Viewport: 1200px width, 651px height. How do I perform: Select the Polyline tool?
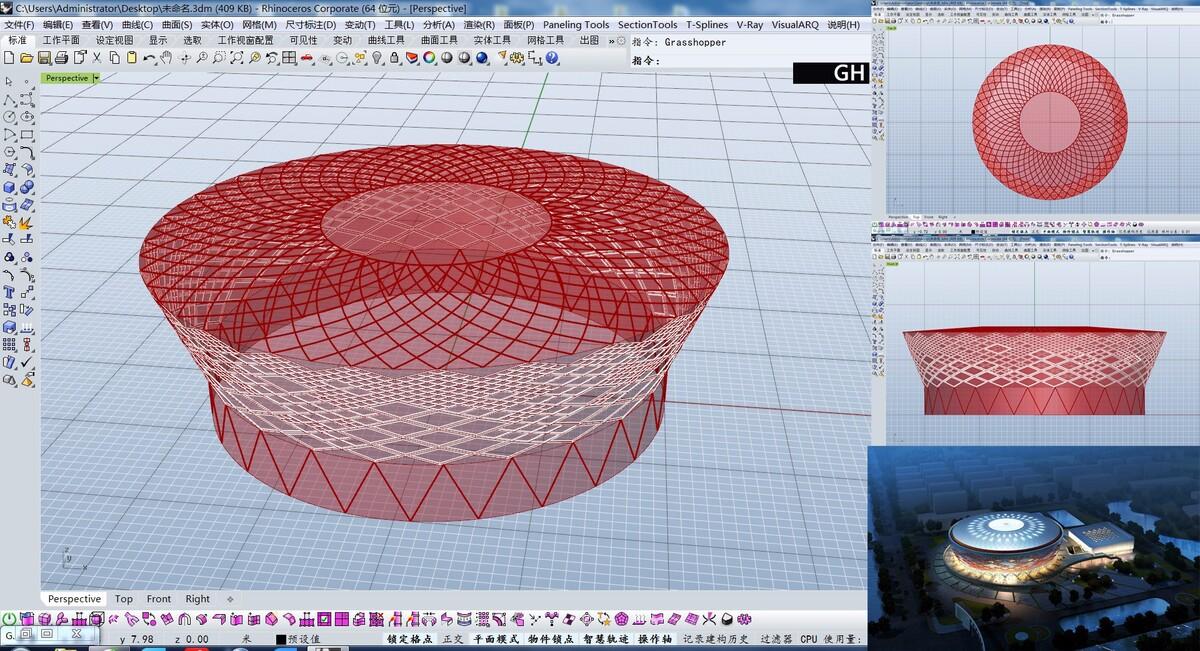click(x=9, y=99)
